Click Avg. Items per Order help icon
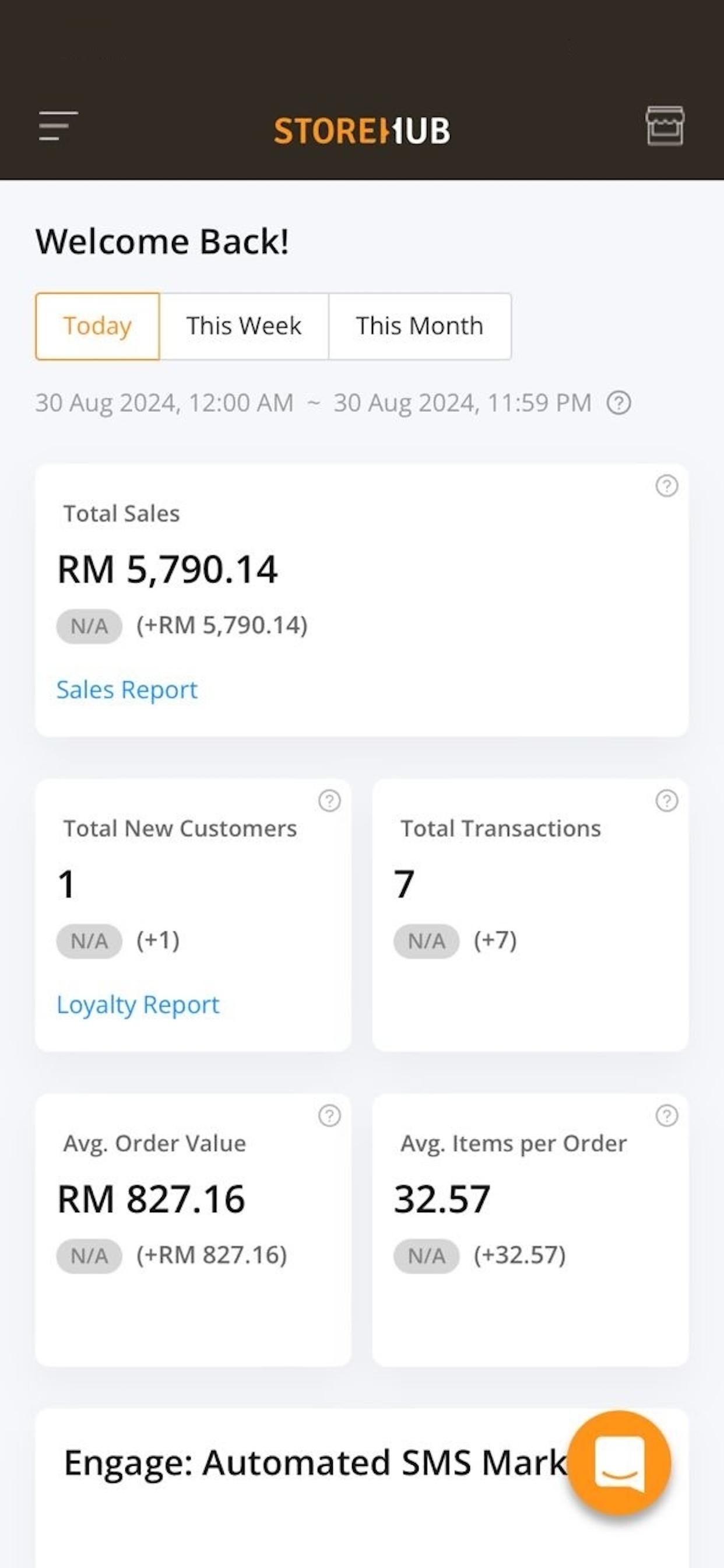Viewport: 724px width, 1568px height. pyautogui.click(x=667, y=1116)
